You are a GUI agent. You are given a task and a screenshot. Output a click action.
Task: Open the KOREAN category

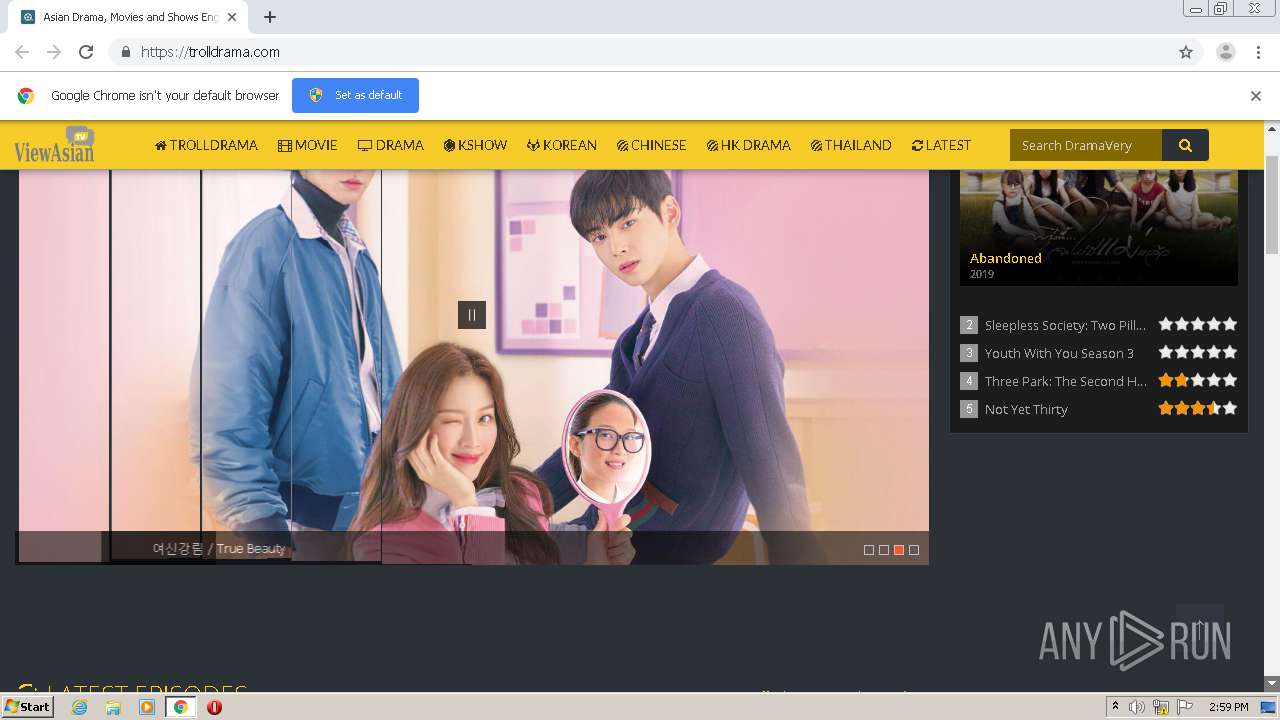562,145
